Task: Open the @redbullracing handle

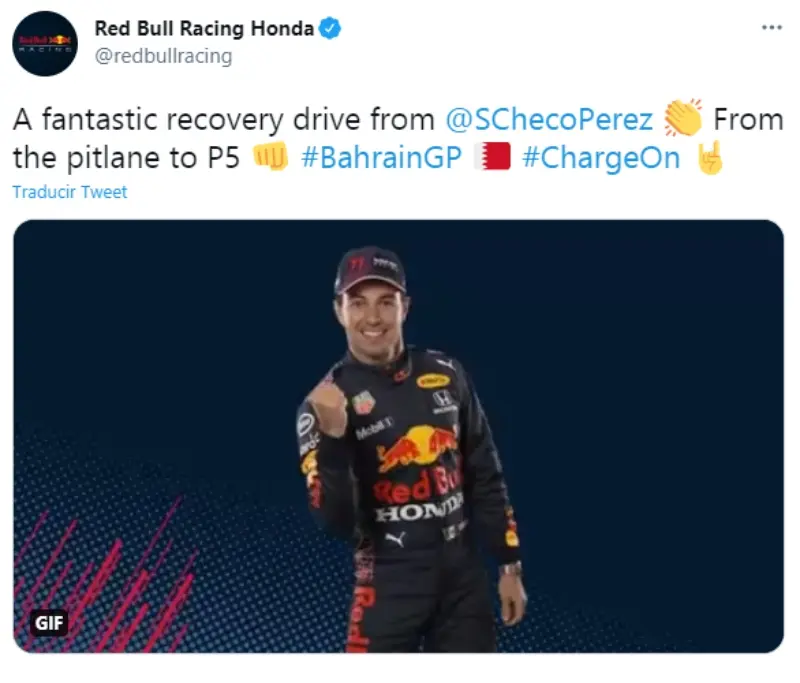Action: point(163,56)
